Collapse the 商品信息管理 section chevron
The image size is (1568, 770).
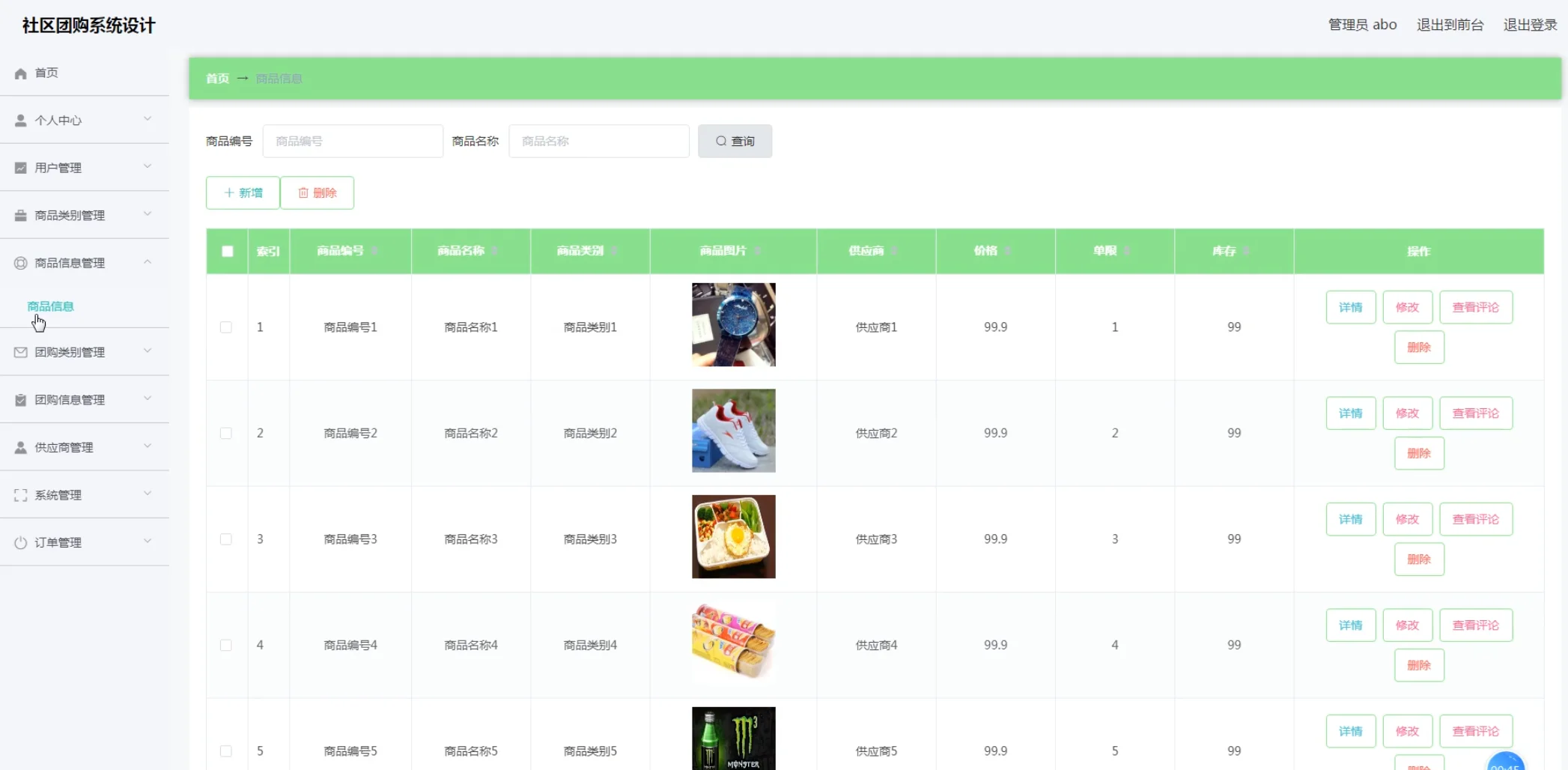point(148,261)
